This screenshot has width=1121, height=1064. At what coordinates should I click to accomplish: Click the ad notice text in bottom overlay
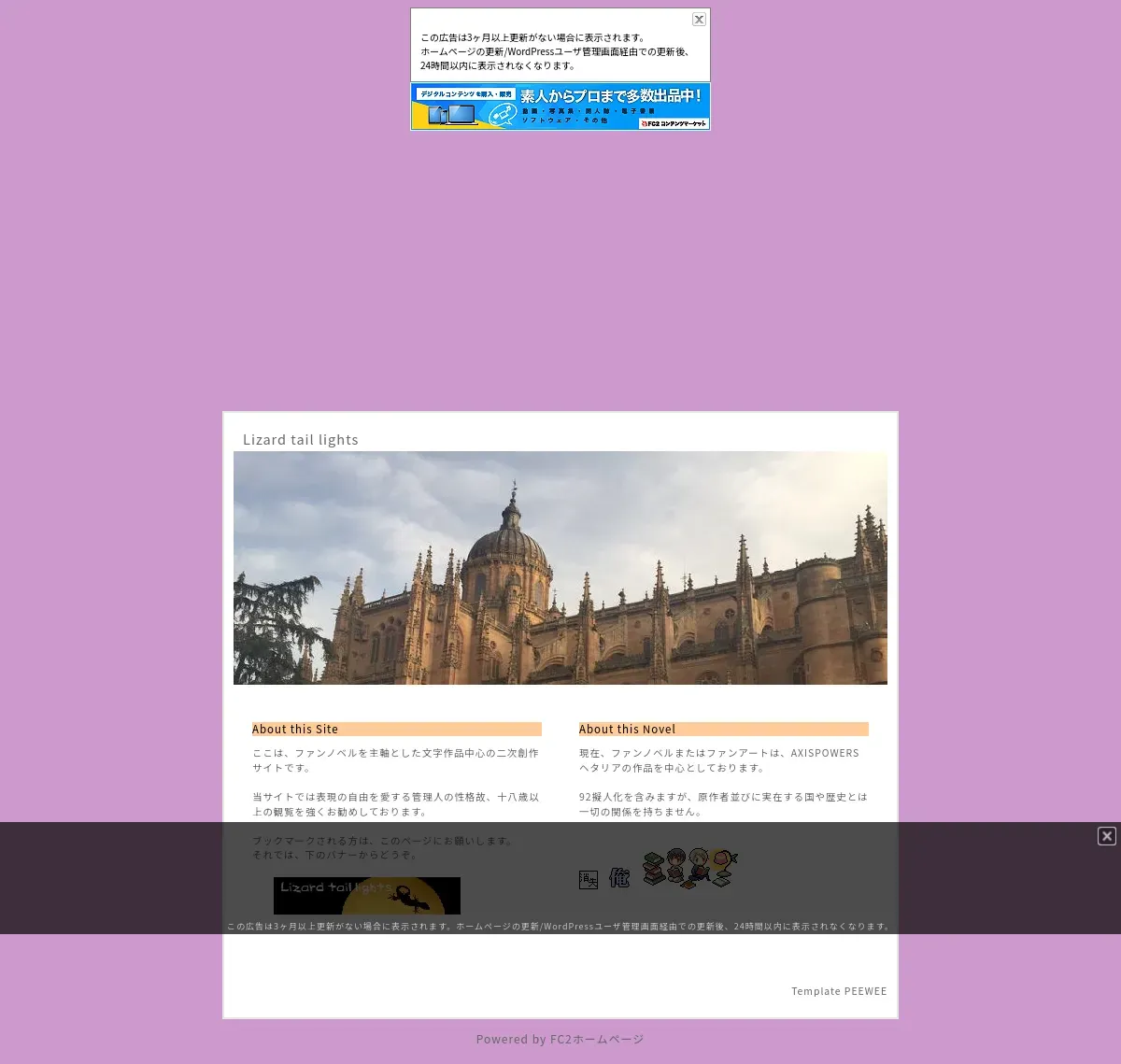[x=560, y=927]
